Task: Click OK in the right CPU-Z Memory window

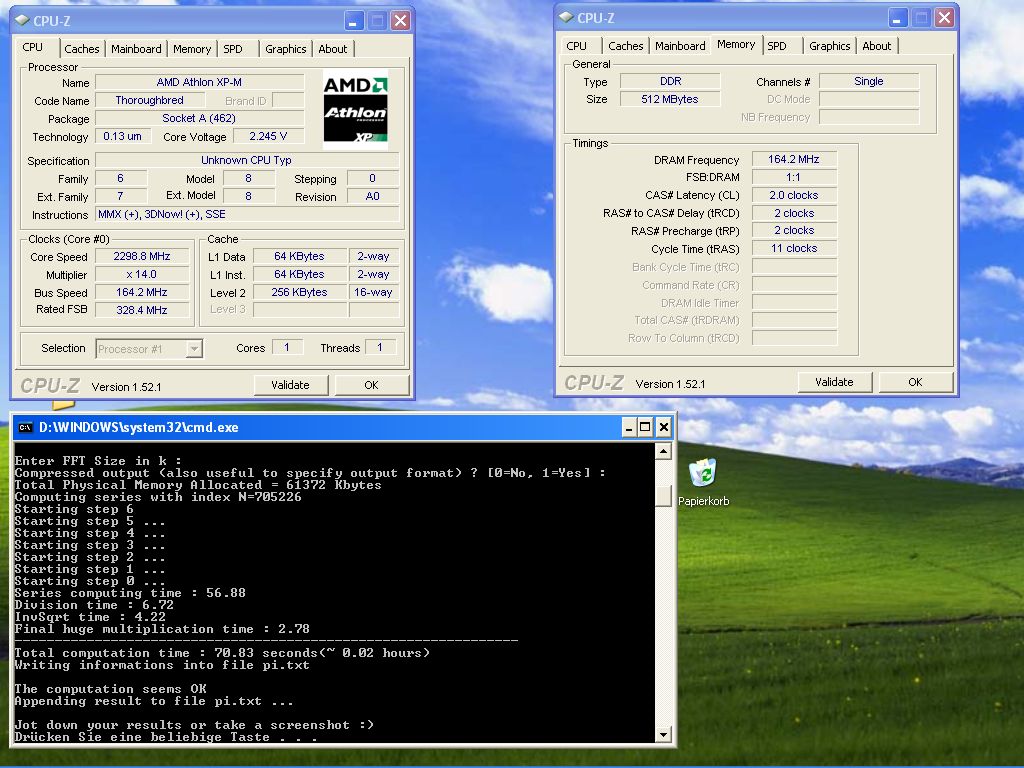Action: [x=915, y=382]
